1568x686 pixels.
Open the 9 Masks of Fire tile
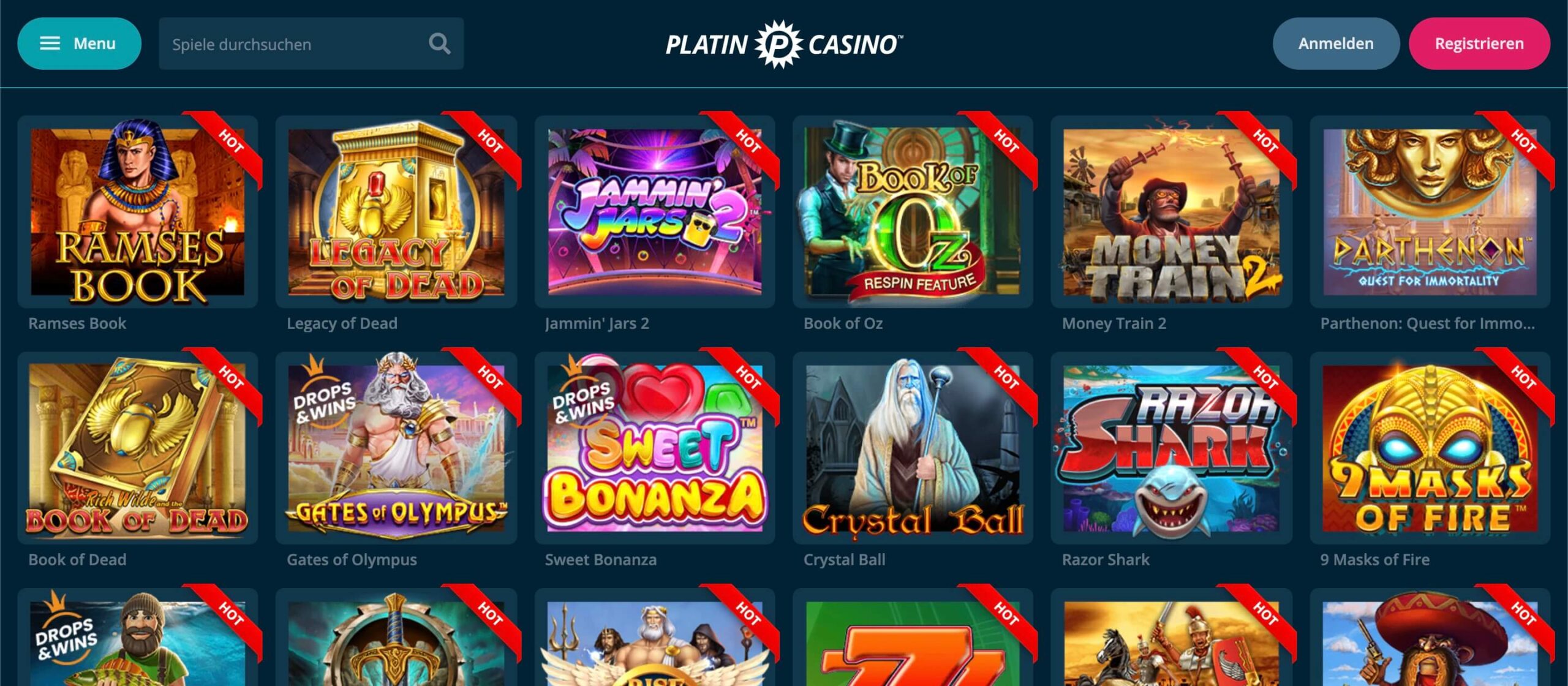pyautogui.click(x=1430, y=448)
